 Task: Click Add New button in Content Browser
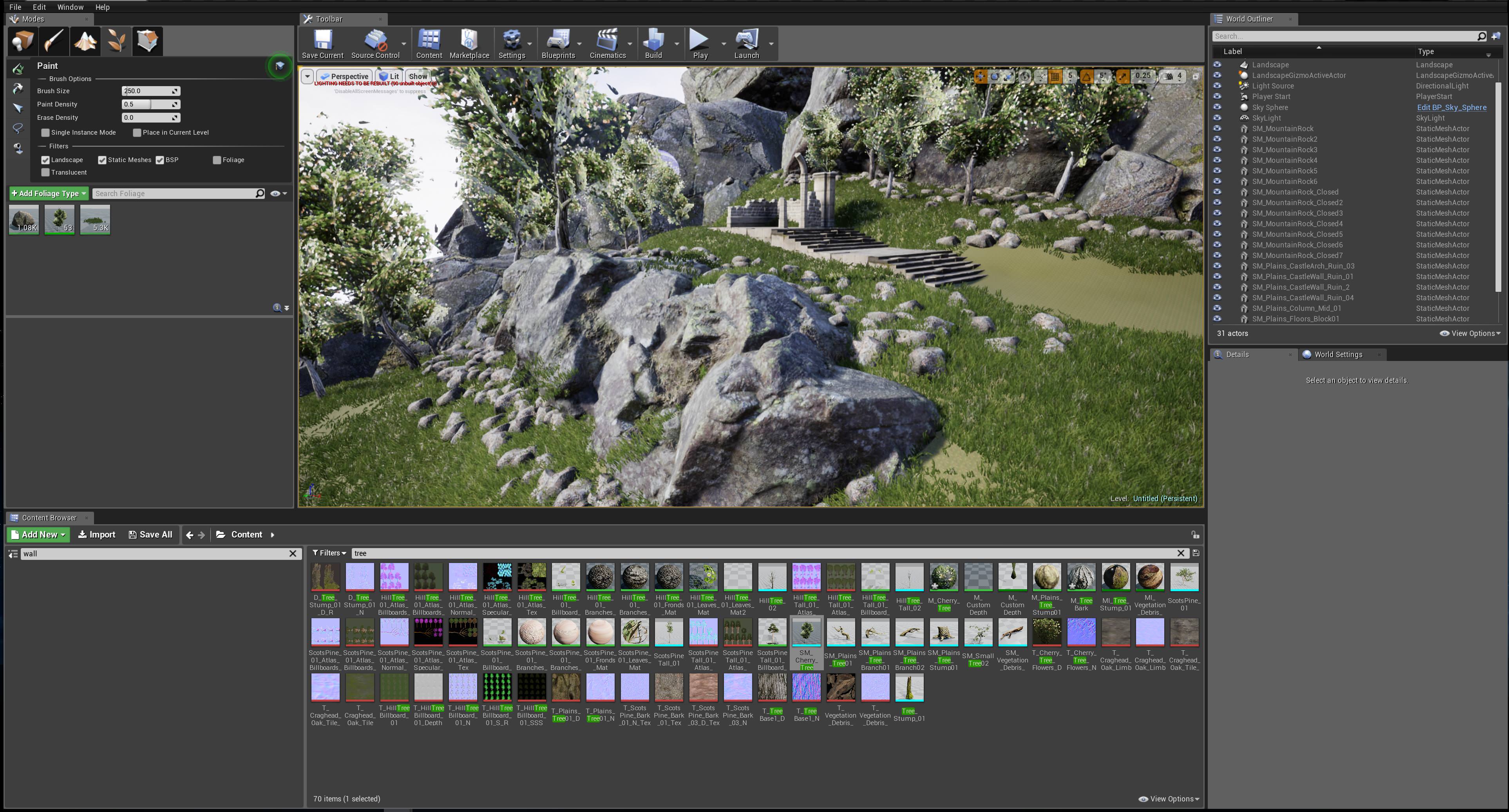point(39,535)
